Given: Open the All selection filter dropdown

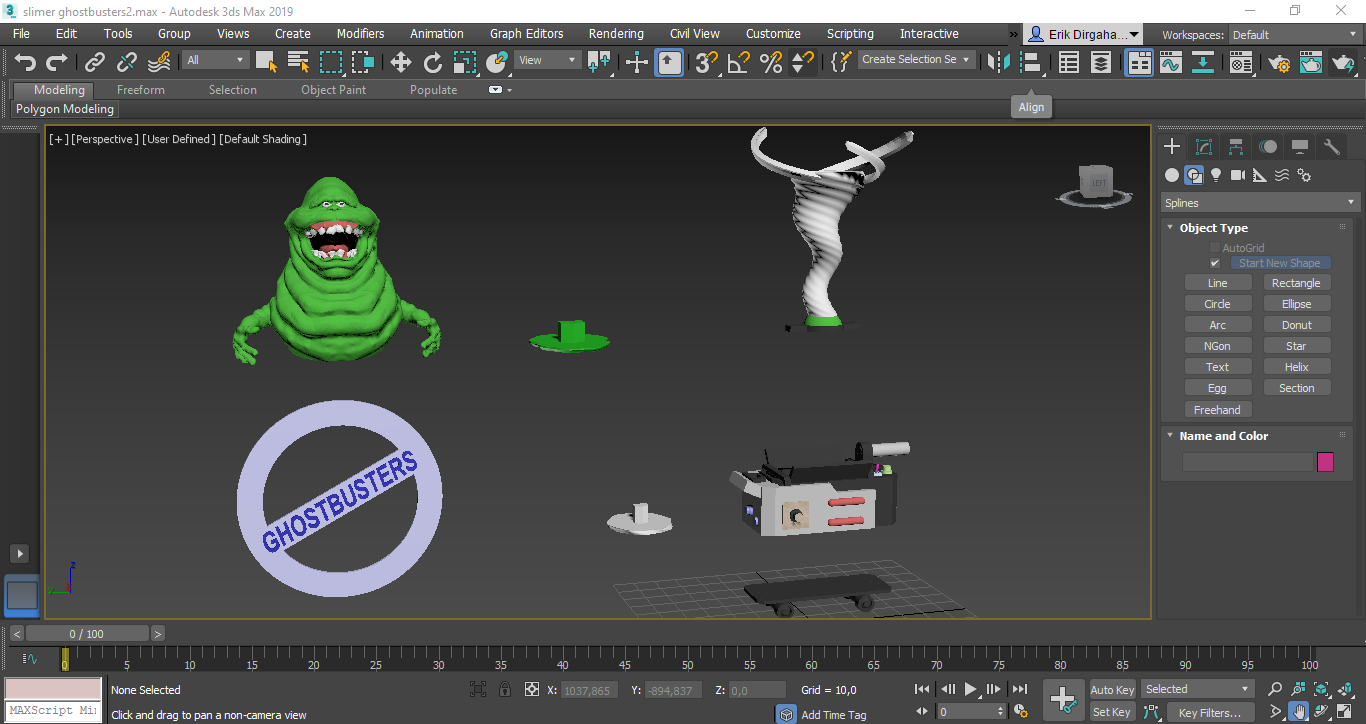Looking at the screenshot, I should tap(215, 60).
